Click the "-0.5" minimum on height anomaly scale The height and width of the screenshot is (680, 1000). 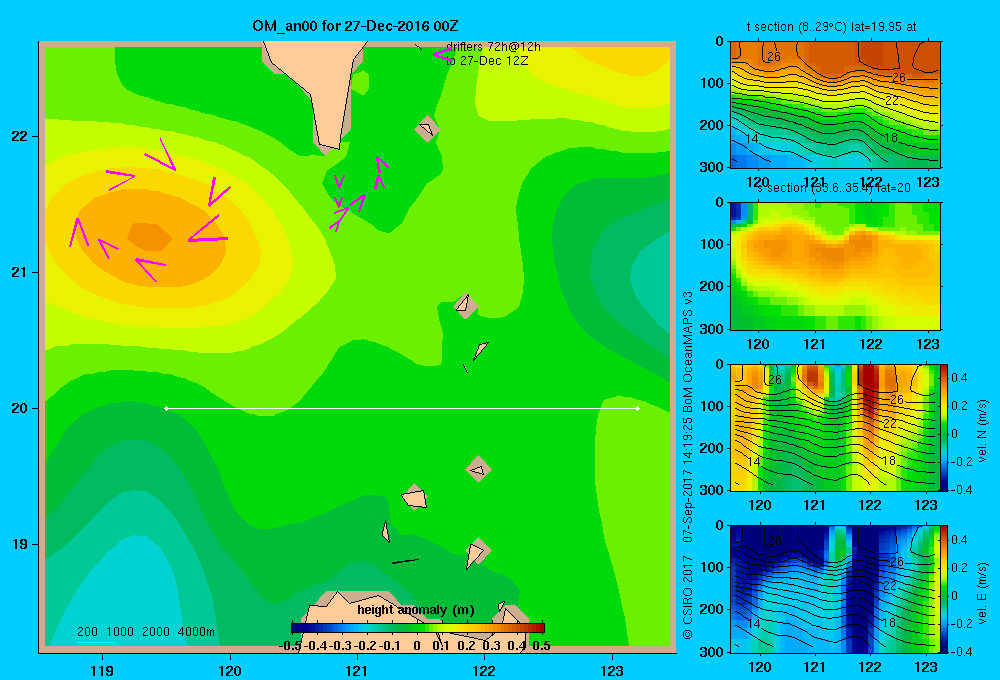point(290,646)
